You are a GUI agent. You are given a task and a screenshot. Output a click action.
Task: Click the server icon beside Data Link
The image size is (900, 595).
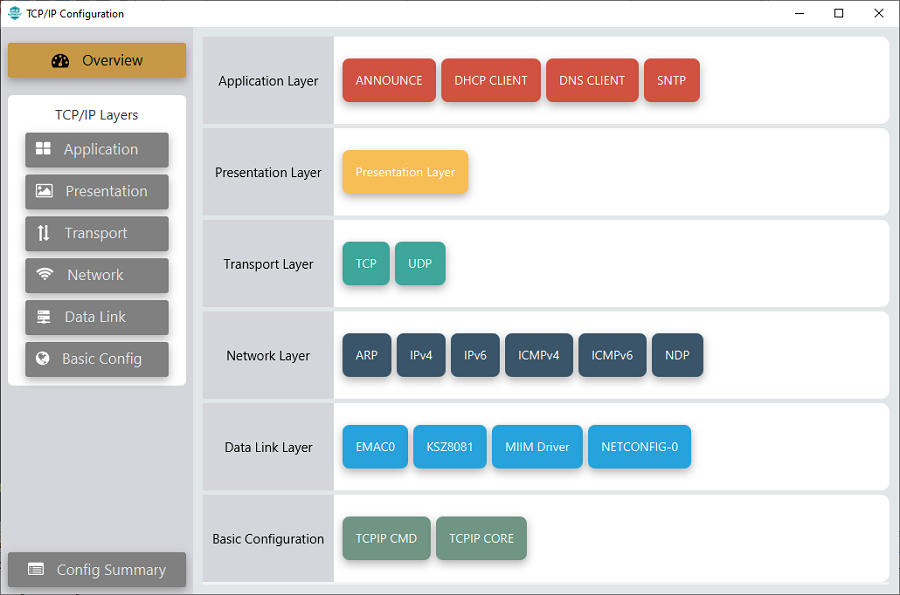[43, 317]
